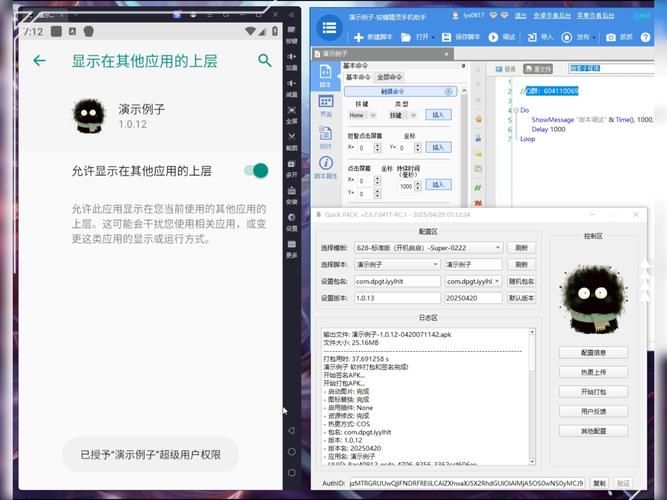Tap the search magnifier in settings
The image size is (667, 500).
pos(265,60)
